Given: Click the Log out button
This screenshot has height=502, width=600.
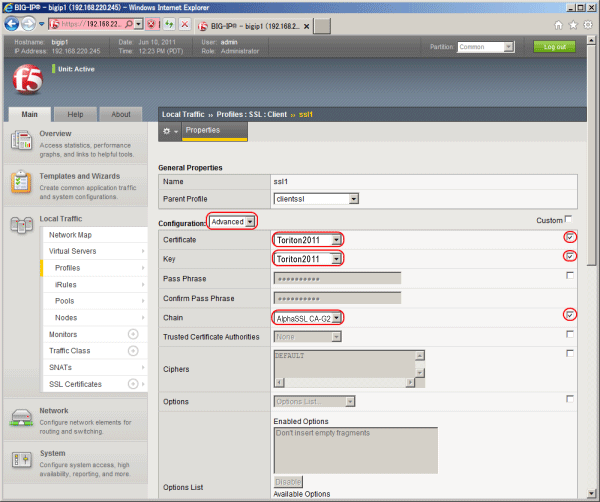Looking at the screenshot, I should (554, 47).
